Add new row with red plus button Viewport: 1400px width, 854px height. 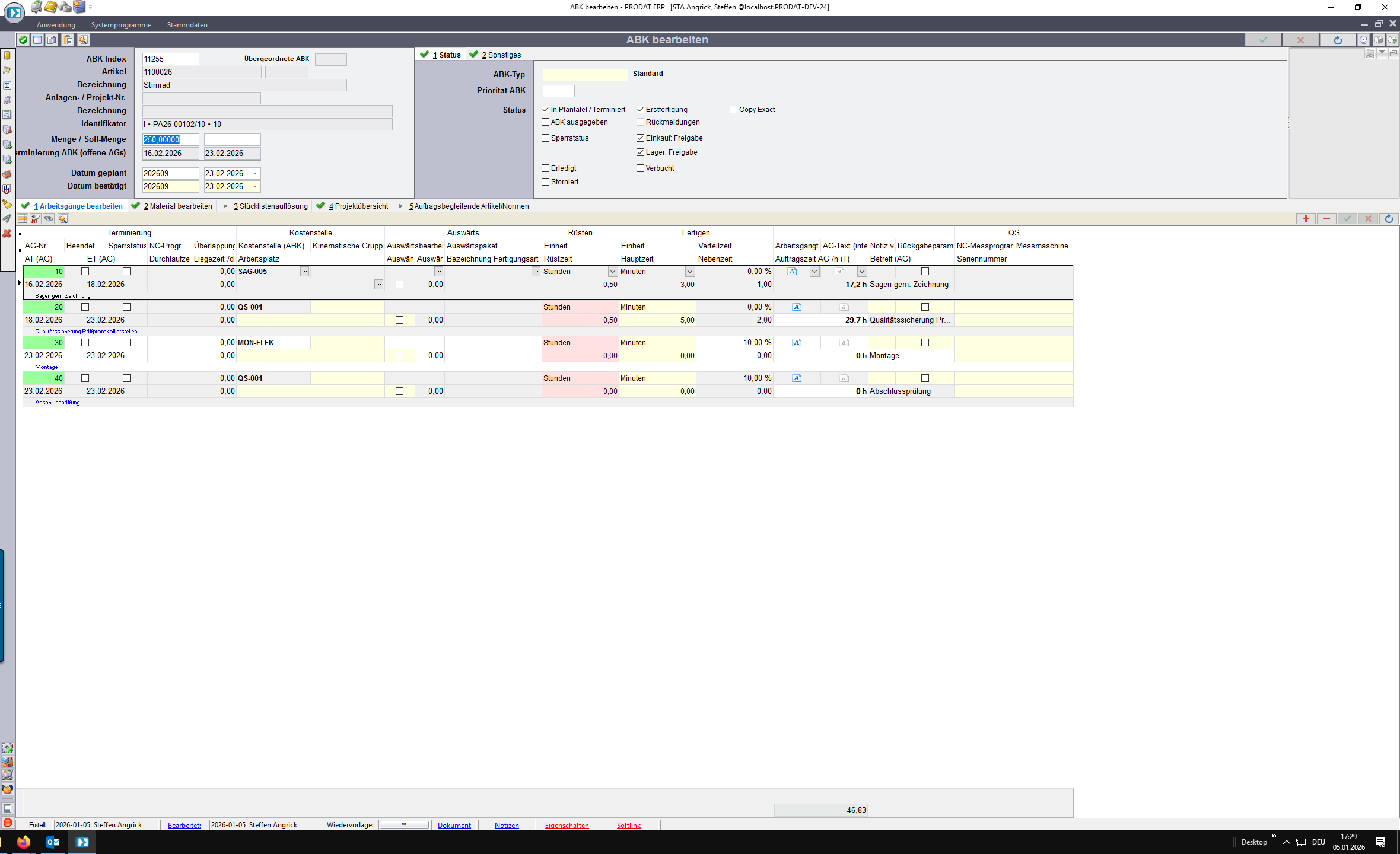1306,219
